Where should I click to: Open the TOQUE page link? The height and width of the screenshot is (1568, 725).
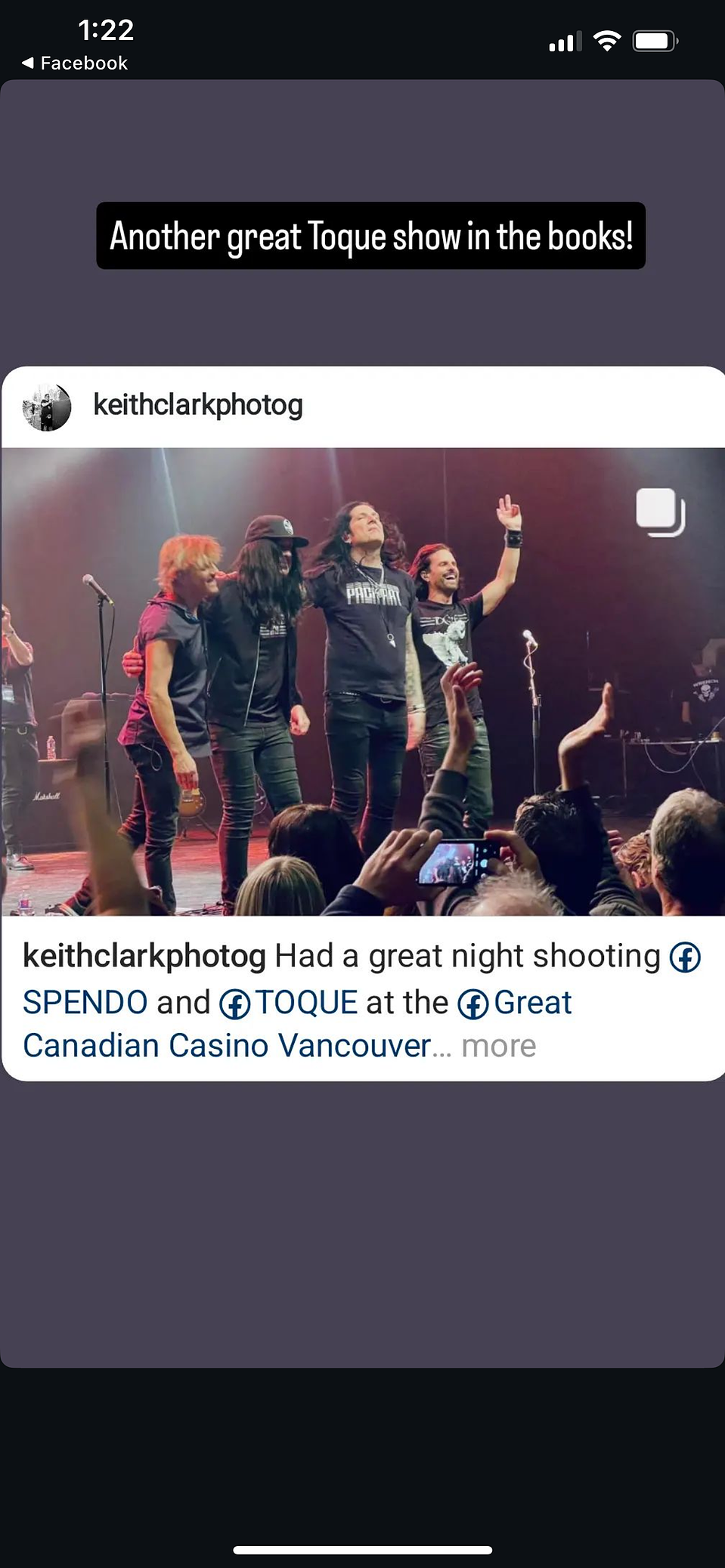click(307, 1003)
